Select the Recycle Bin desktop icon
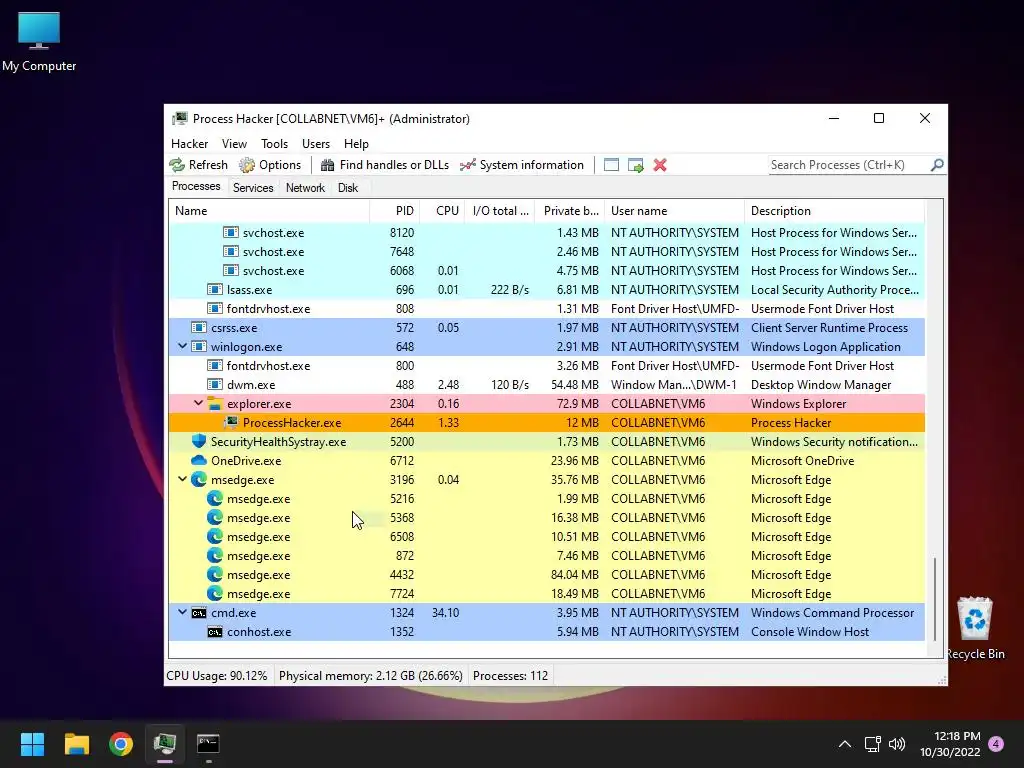 tap(974, 628)
